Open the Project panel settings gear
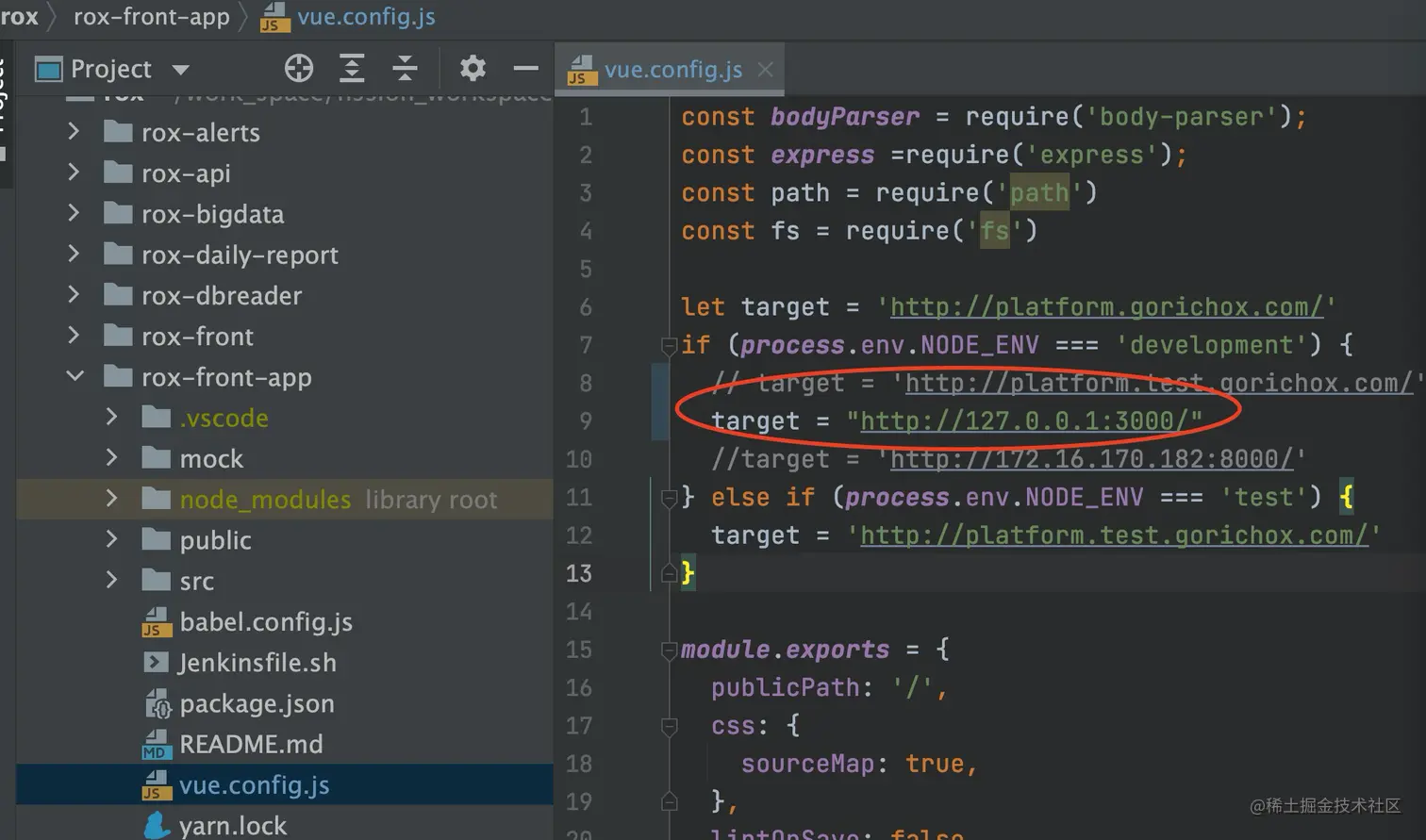Screen dimensions: 1426x840 click(x=473, y=68)
